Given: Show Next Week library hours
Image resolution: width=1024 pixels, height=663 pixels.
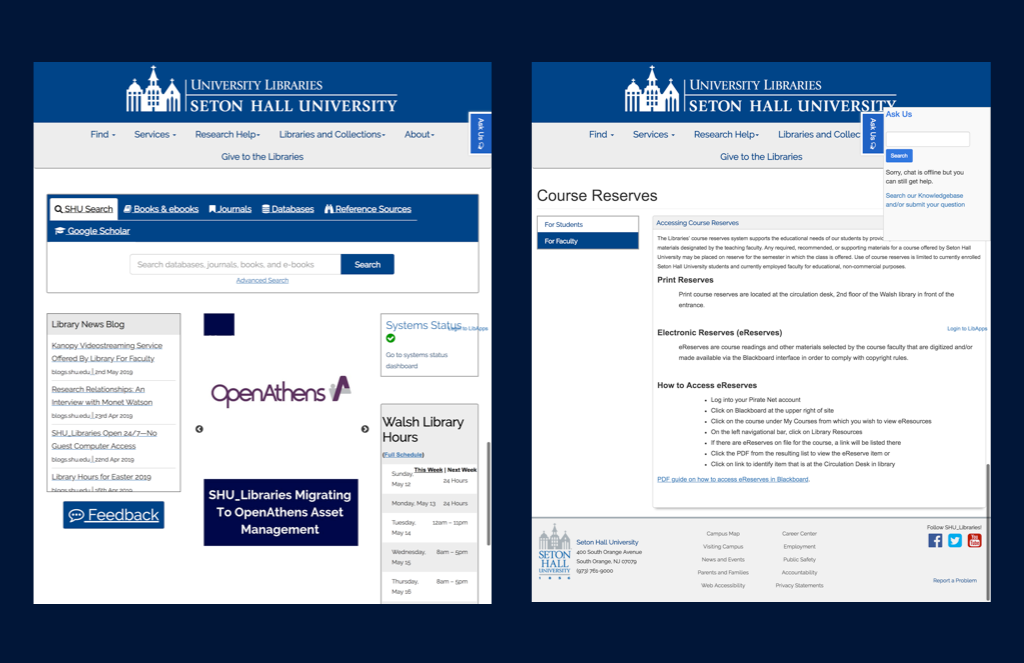Looking at the screenshot, I should pos(462,470).
